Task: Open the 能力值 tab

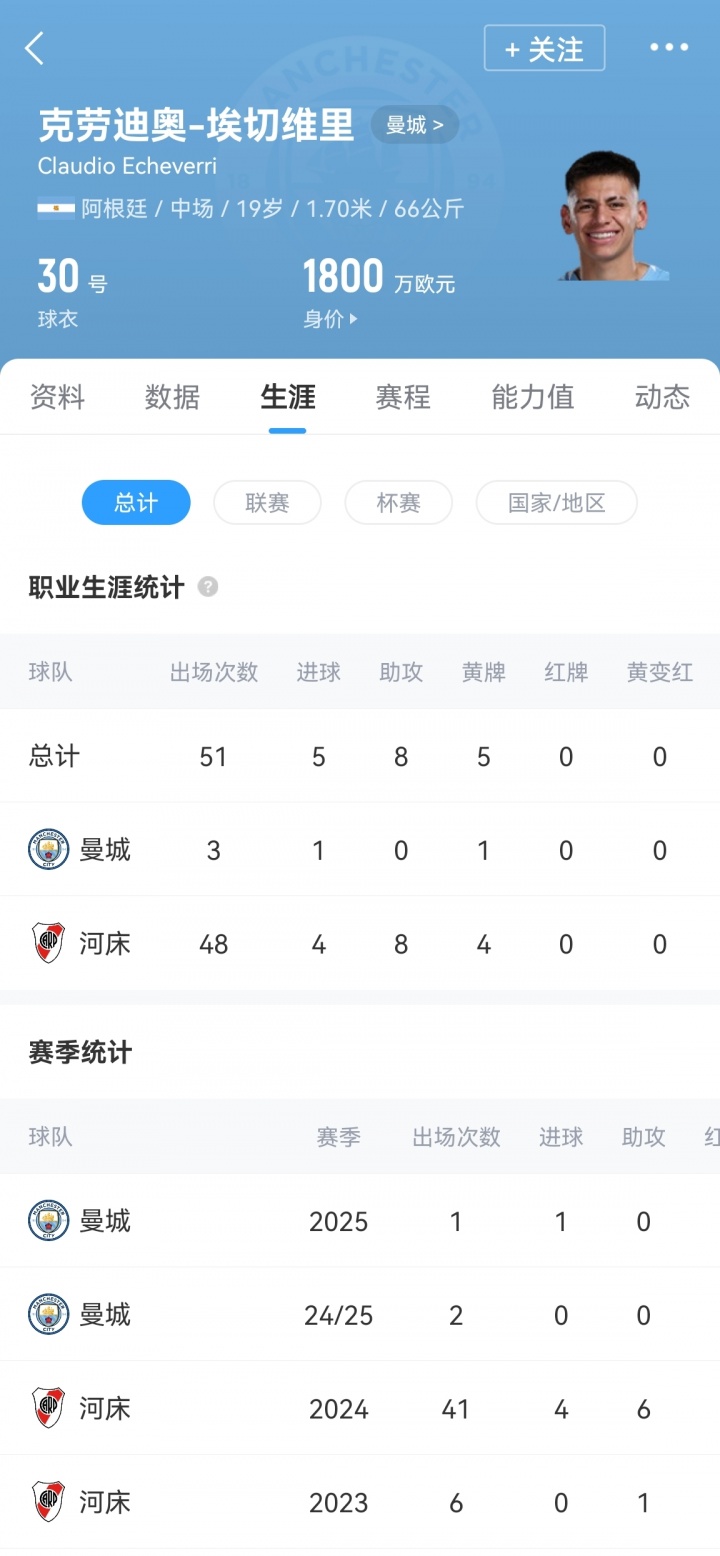Action: click(x=533, y=398)
